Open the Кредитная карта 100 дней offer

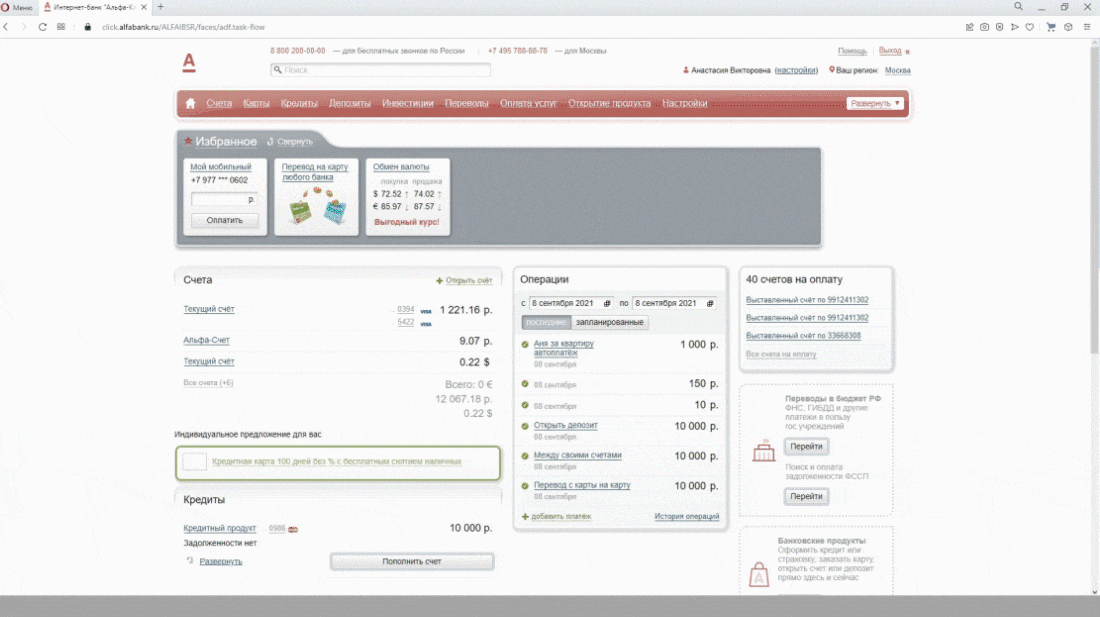pyautogui.click(x=337, y=462)
